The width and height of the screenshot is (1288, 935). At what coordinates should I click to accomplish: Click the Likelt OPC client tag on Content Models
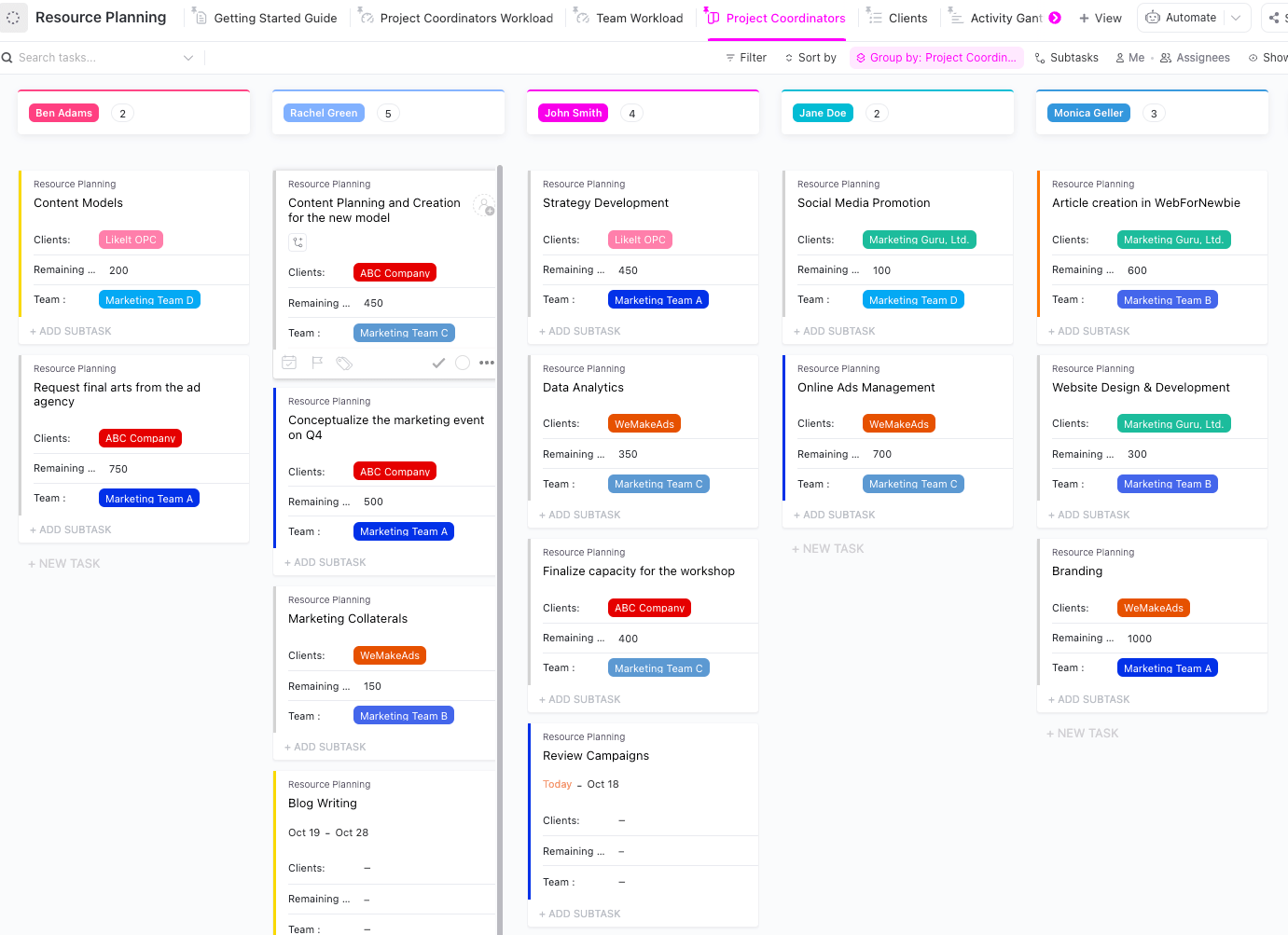pos(131,240)
